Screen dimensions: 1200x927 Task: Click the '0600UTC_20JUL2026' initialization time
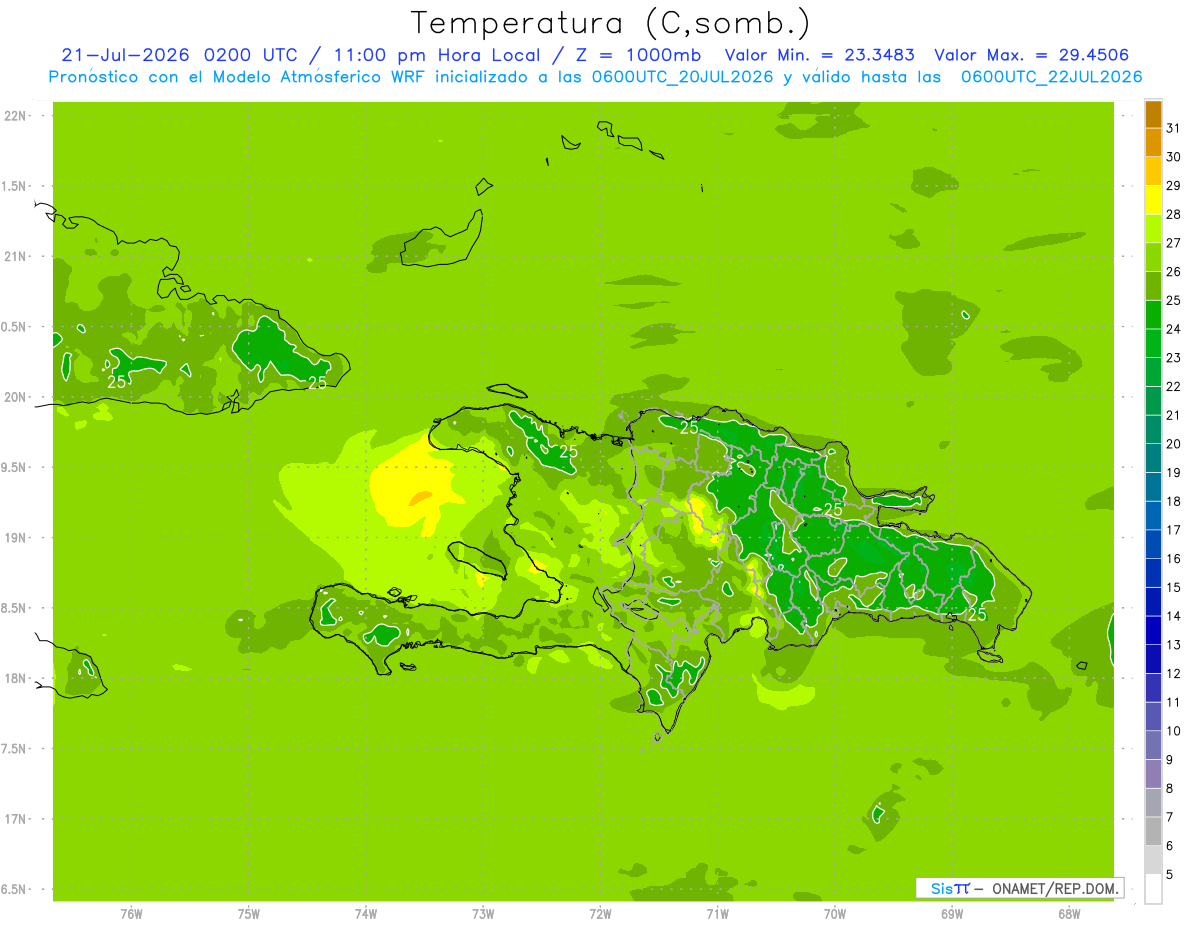click(683, 77)
